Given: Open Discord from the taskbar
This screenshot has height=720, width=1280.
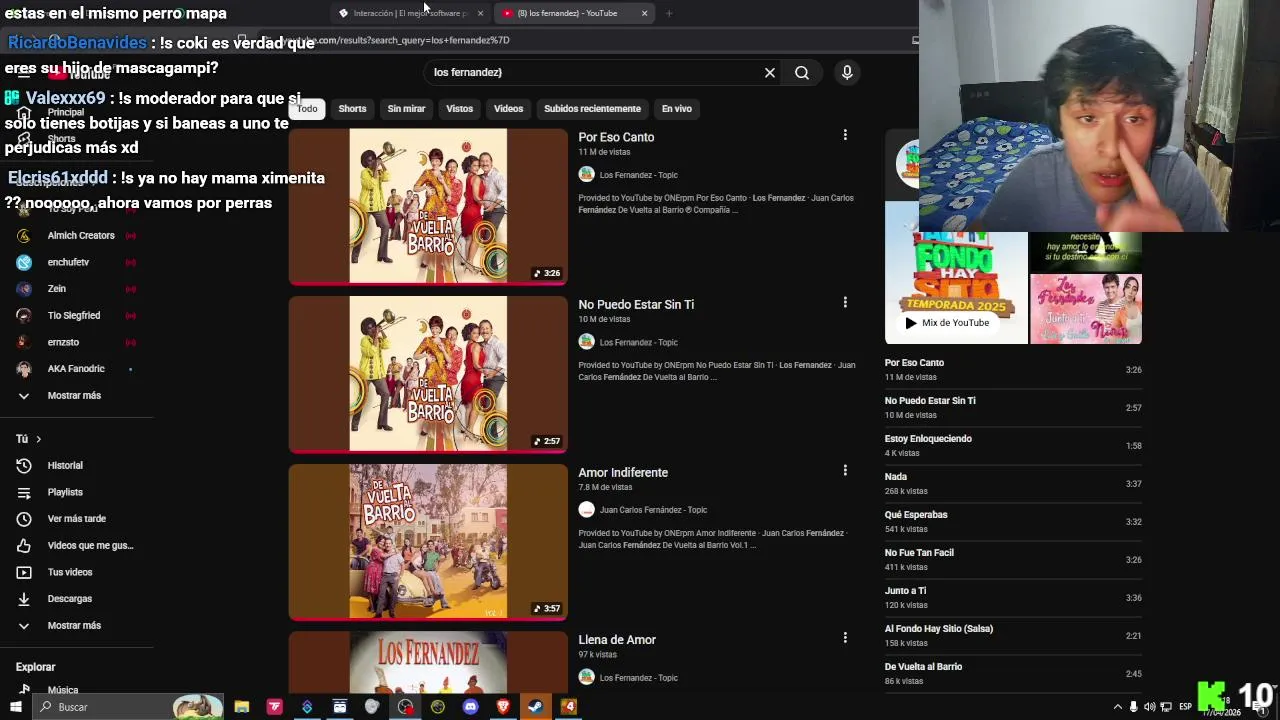Looking at the screenshot, I should [470, 707].
